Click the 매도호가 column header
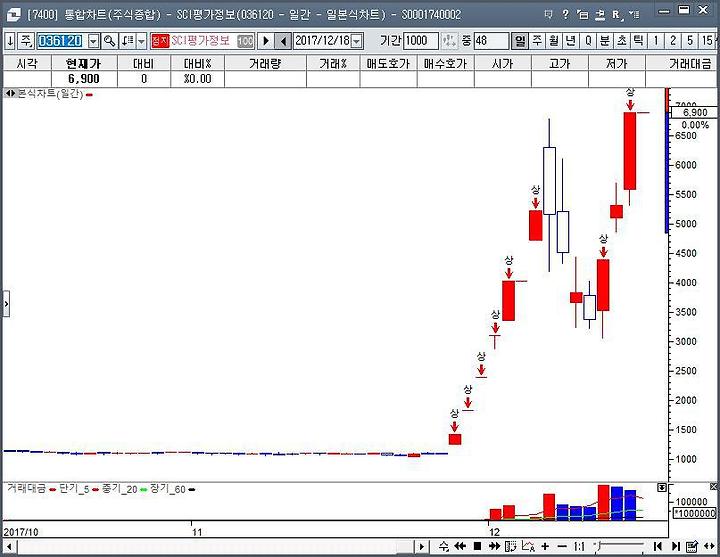The image size is (720, 557). coord(388,63)
